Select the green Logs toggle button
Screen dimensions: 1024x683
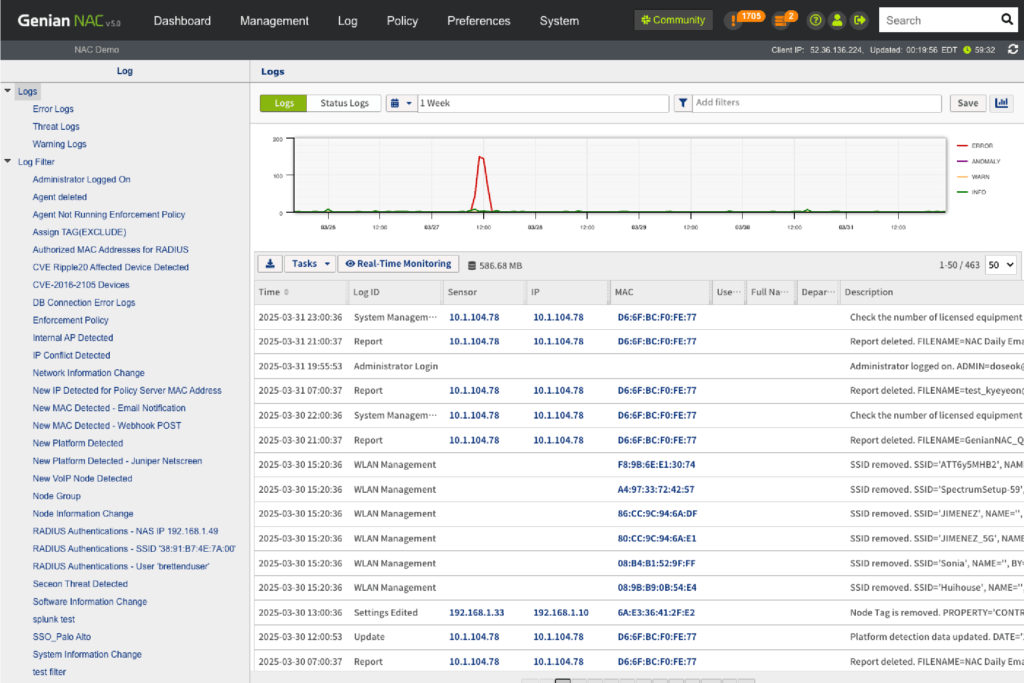[x=284, y=103]
